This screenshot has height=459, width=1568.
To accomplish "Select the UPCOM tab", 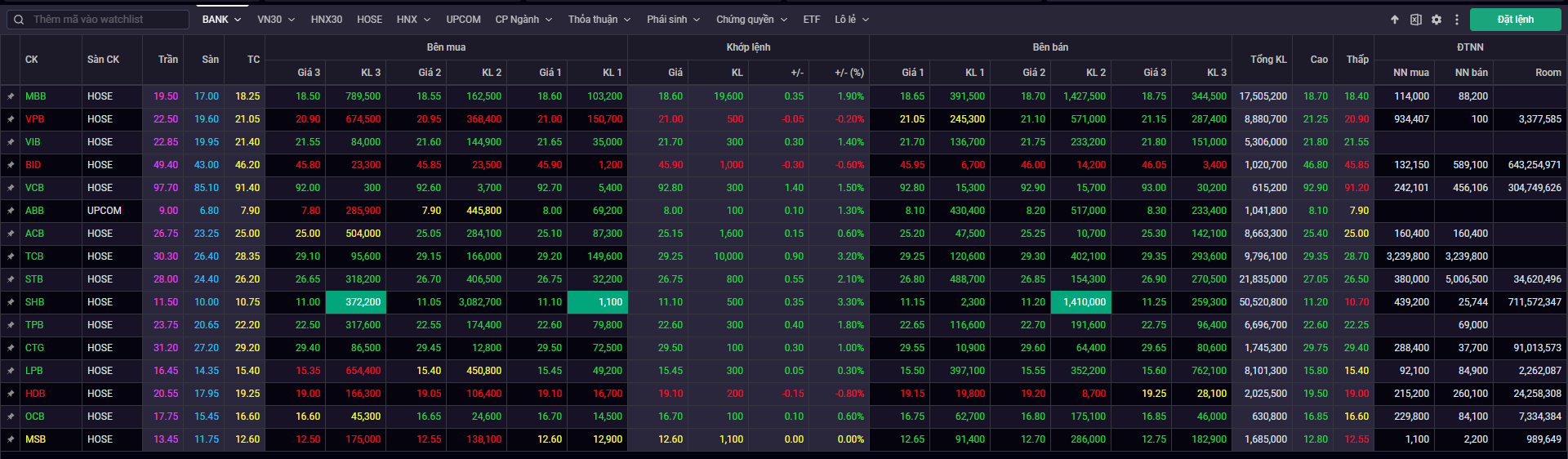I will coord(463,20).
